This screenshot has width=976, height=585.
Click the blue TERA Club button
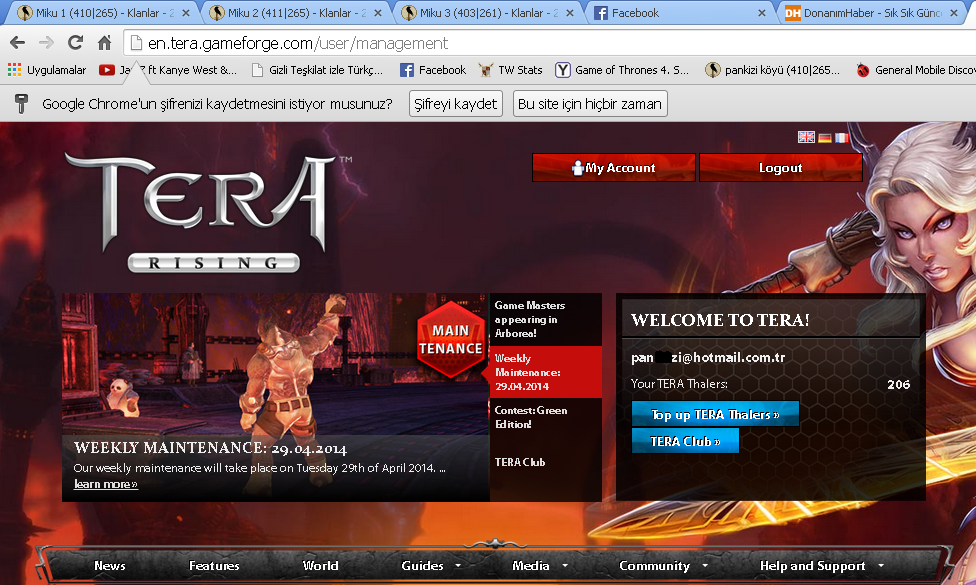click(x=685, y=441)
